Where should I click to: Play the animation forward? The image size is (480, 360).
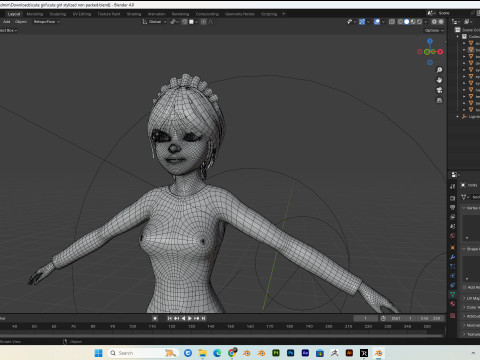coord(190,318)
